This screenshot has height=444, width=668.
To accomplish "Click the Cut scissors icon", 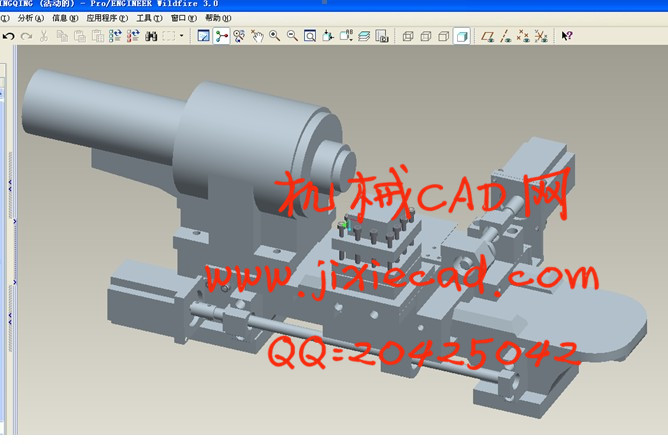I will coord(43,36).
